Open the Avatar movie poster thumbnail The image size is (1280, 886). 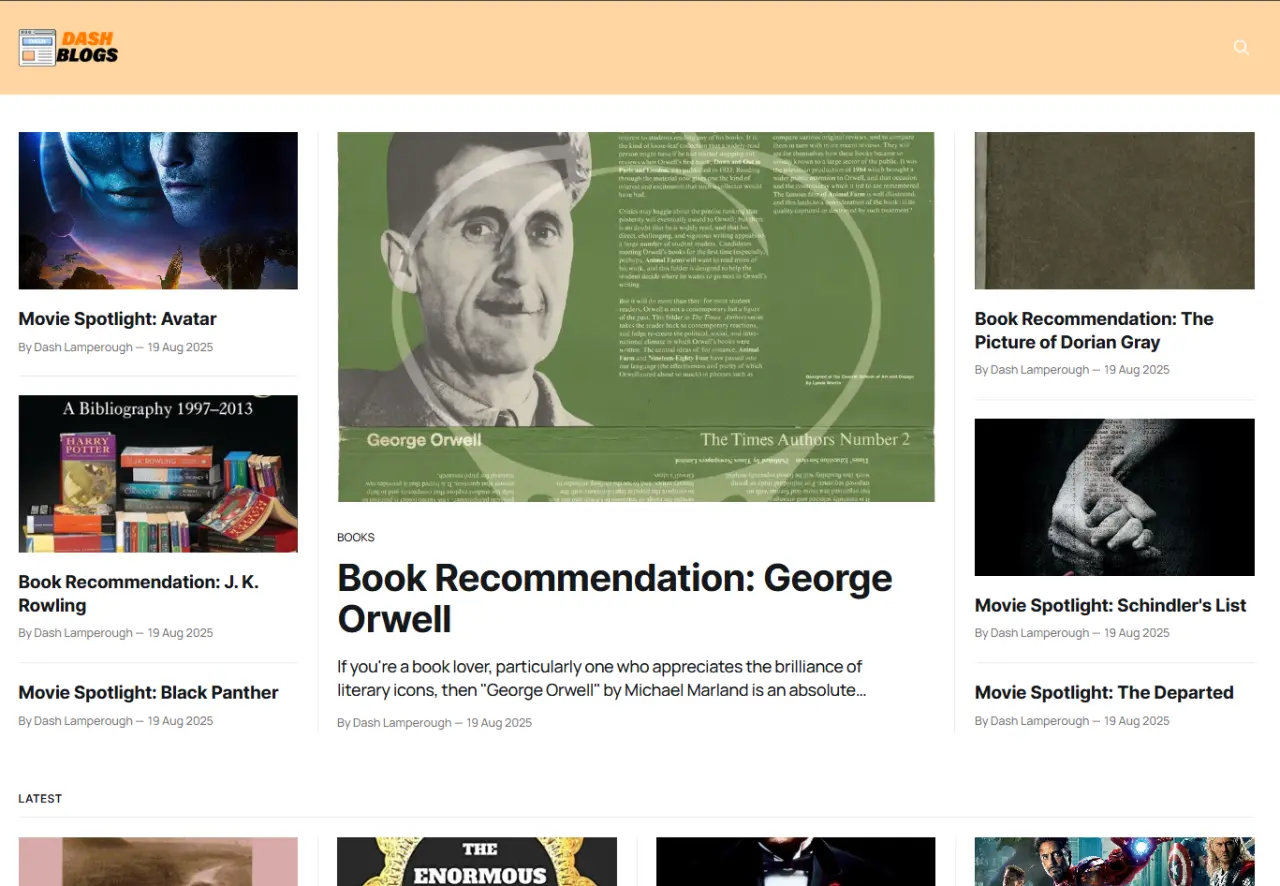tap(158, 211)
